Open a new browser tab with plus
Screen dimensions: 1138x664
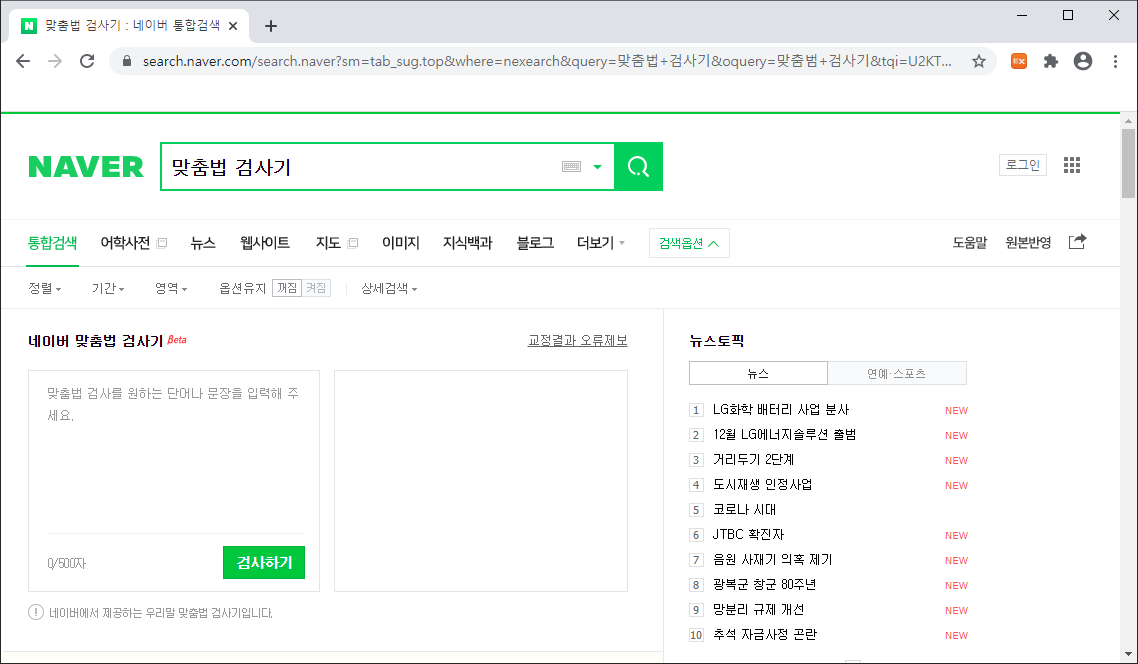(271, 26)
